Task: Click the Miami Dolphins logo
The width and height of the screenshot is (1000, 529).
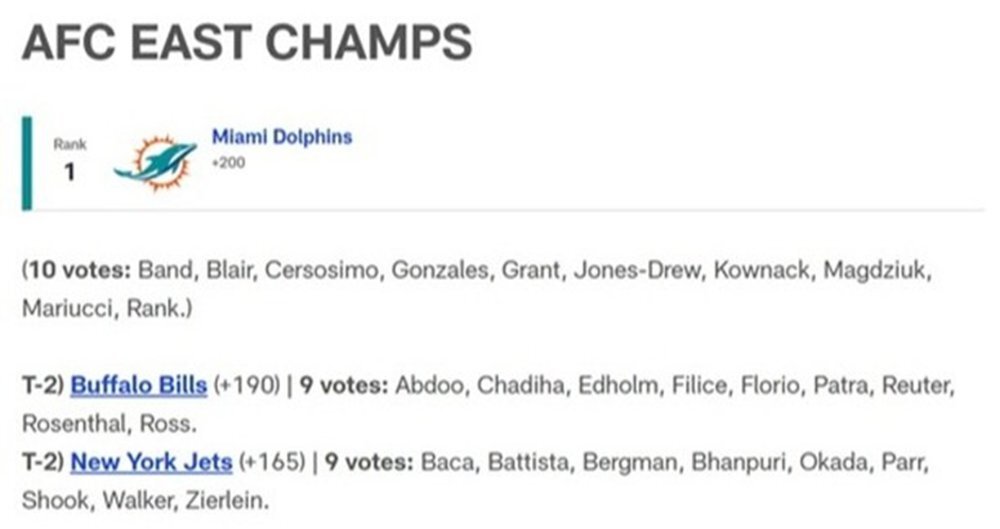Action: (155, 162)
